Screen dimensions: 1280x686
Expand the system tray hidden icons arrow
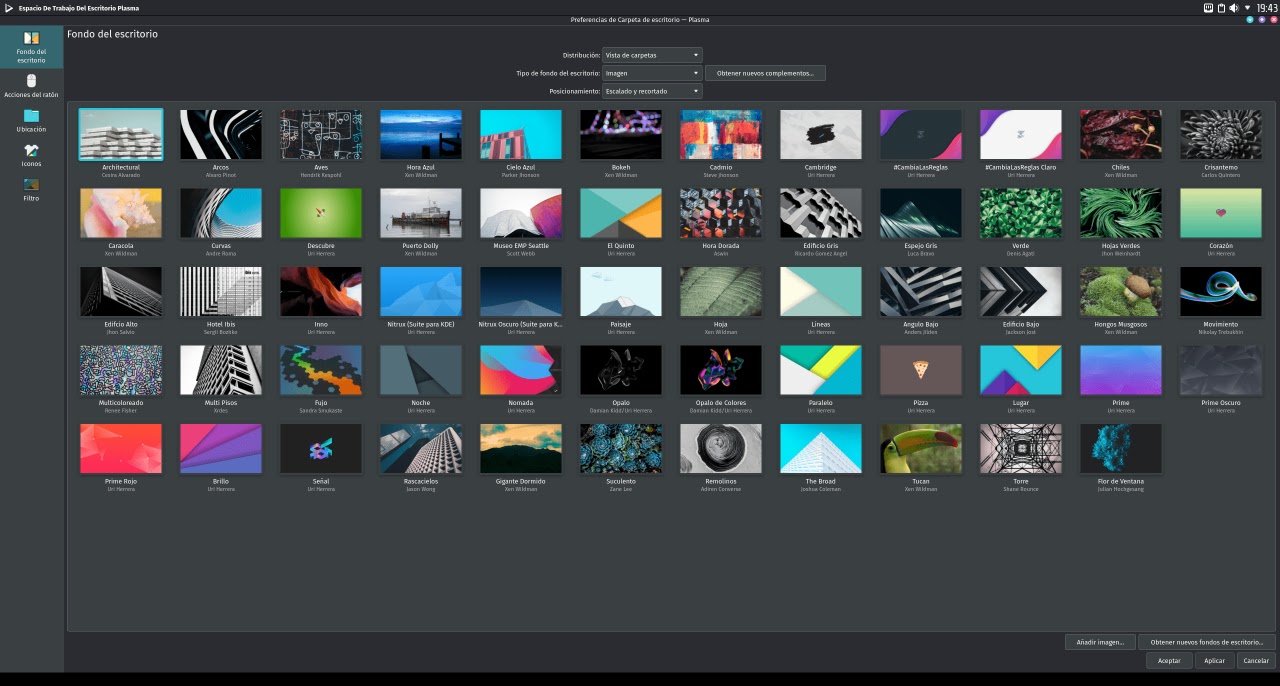[x=1247, y=8]
